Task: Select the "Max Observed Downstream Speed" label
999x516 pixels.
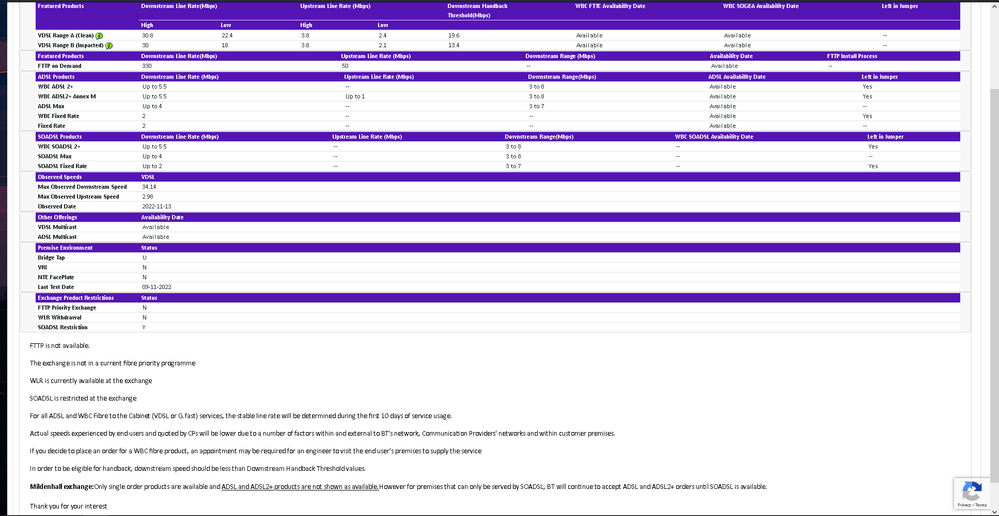Action: (x=82, y=187)
